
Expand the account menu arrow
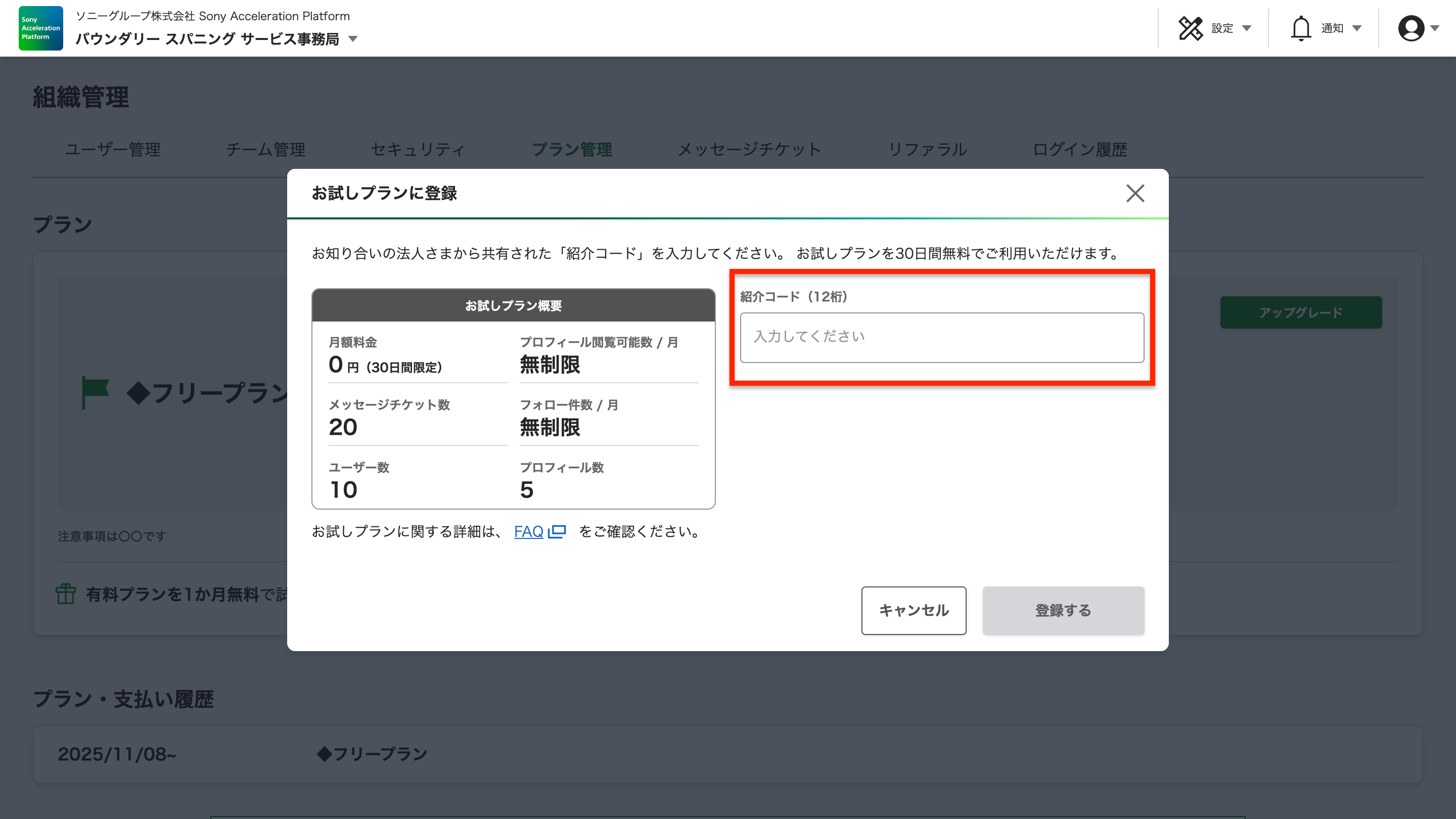coord(1435,28)
